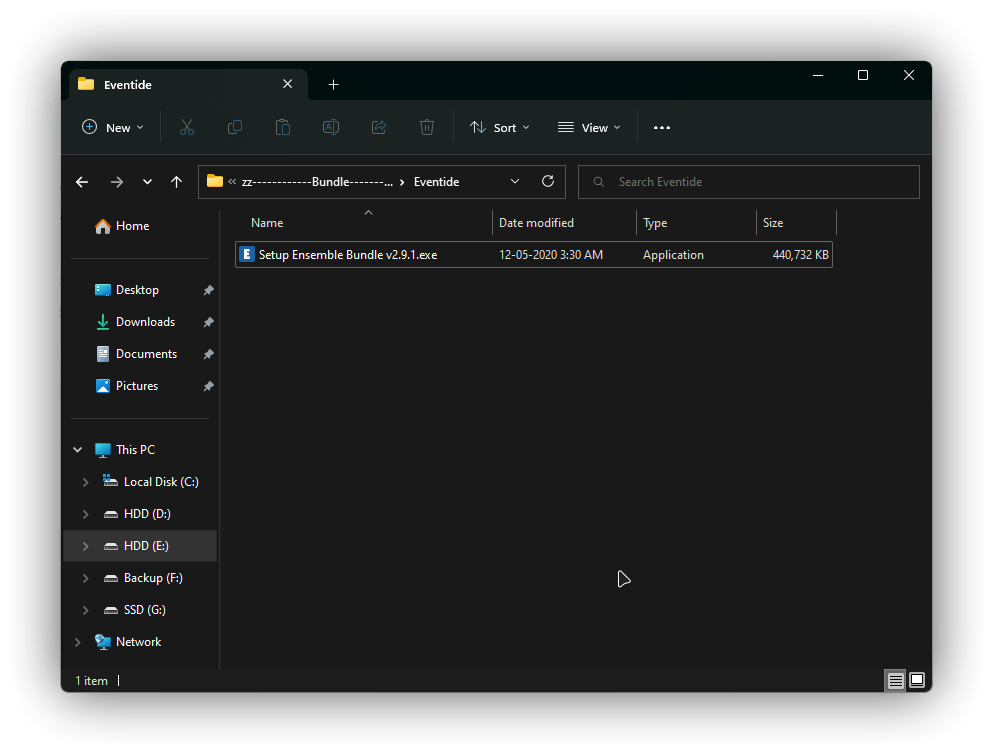Unpin Pictures using its pin icon
The image size is (993, 753).
coord(208,386)
